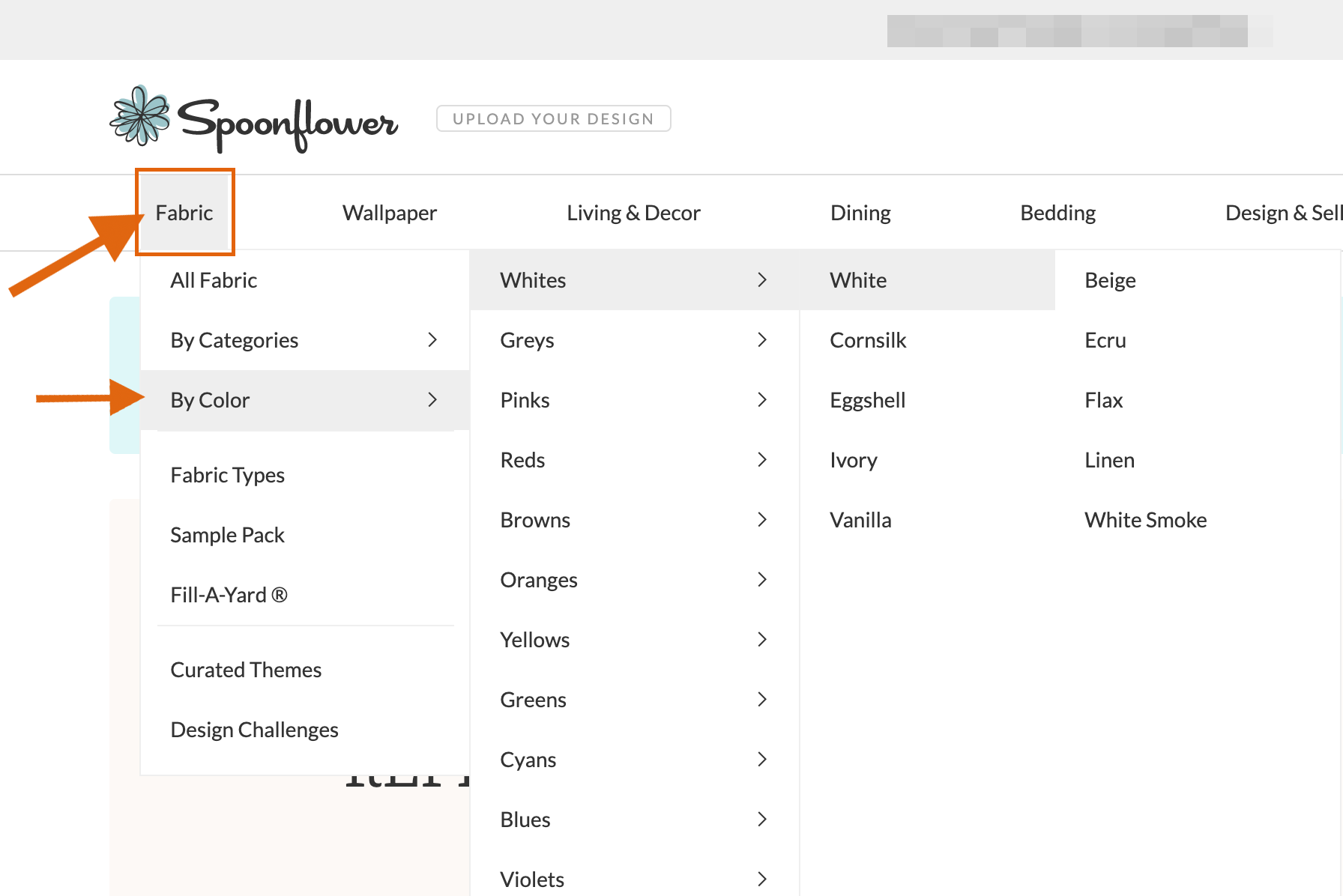Screen dimensions: 1343x896
Task: Open the Fabric menu tab
Action: [x=184, y=213]
